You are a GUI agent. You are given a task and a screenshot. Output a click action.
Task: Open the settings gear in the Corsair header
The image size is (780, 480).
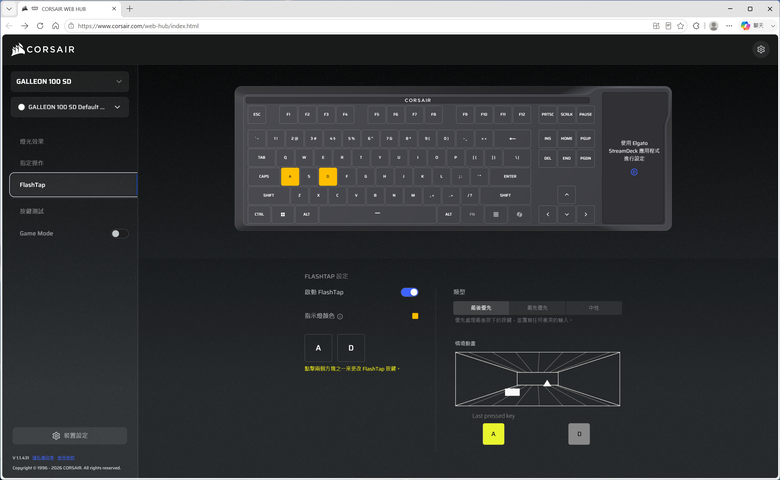pyautogui.click(x=761, y=49)
